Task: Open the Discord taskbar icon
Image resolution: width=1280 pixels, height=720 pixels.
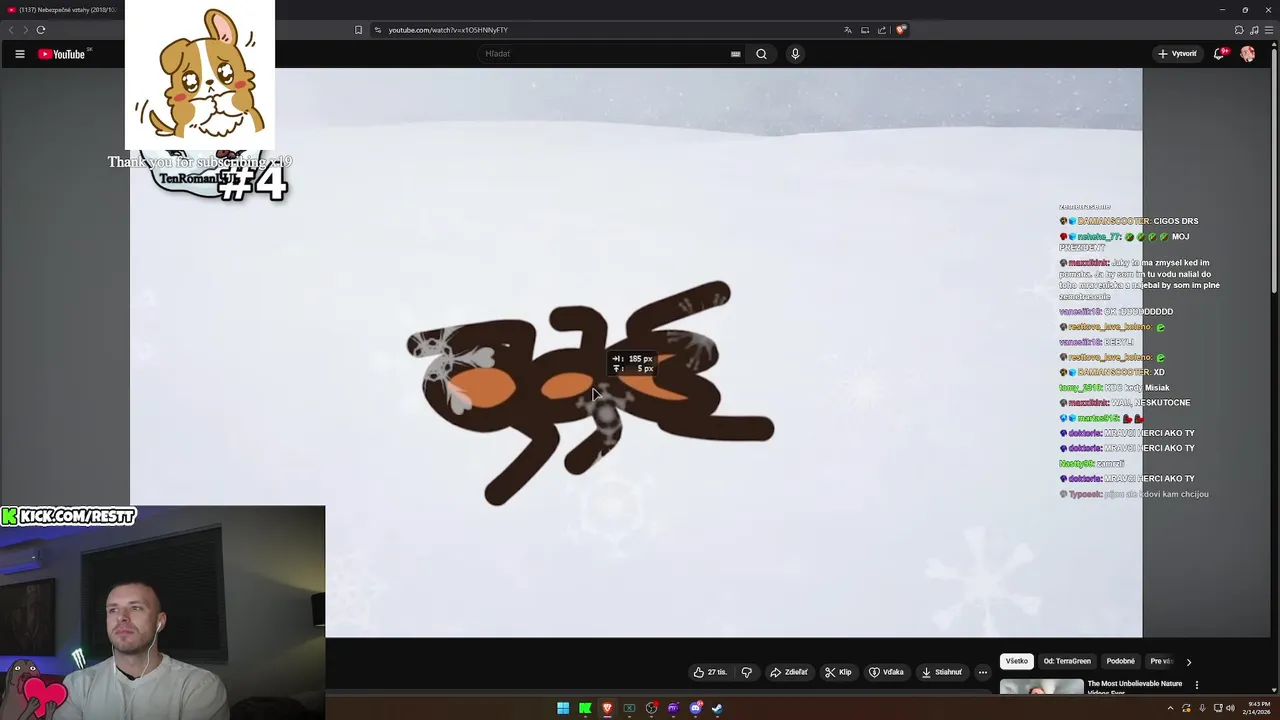Action: pyautogui.click(x=696, y=708)
